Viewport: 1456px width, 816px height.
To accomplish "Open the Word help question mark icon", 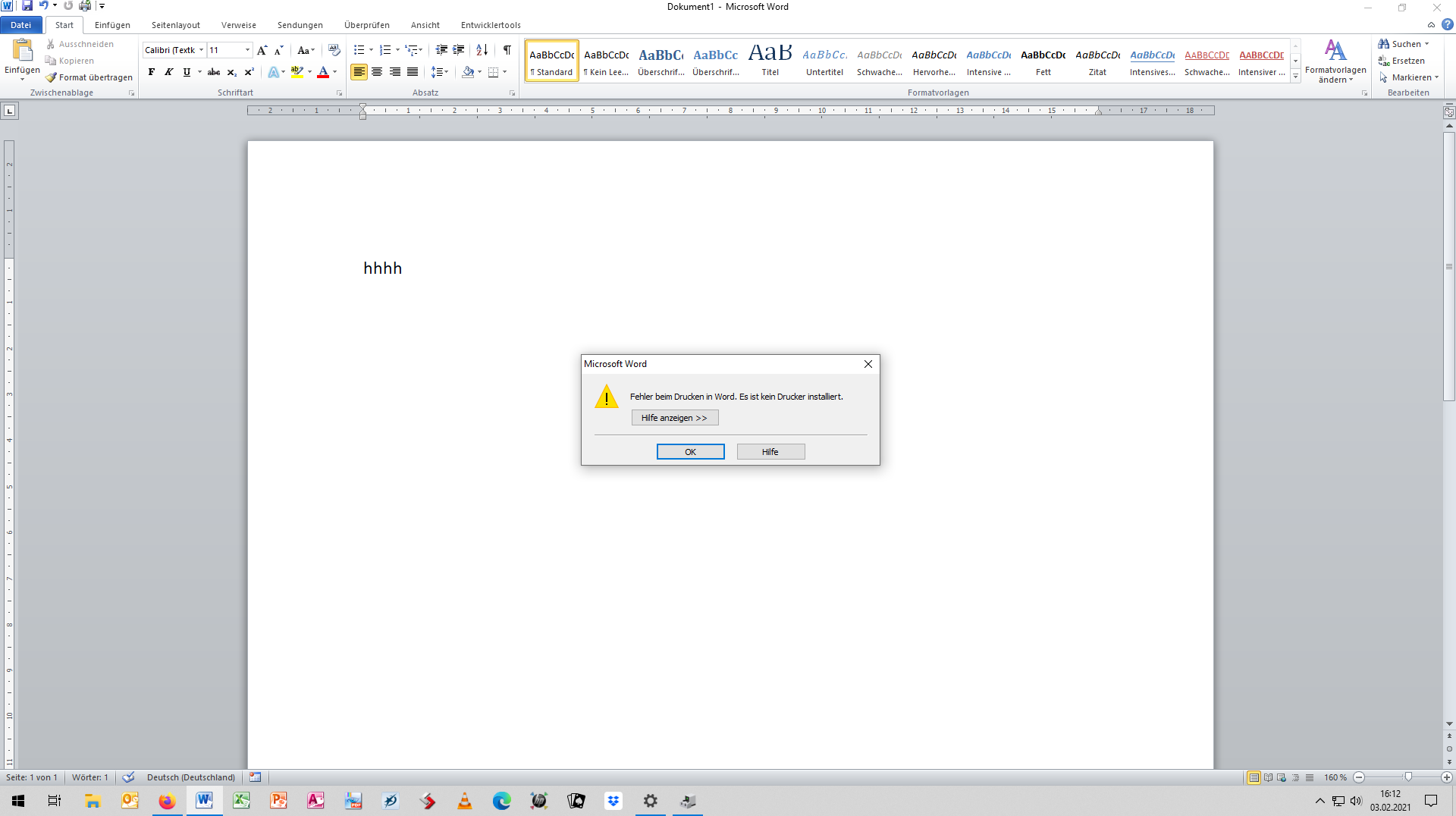I will pos(1447,25).
